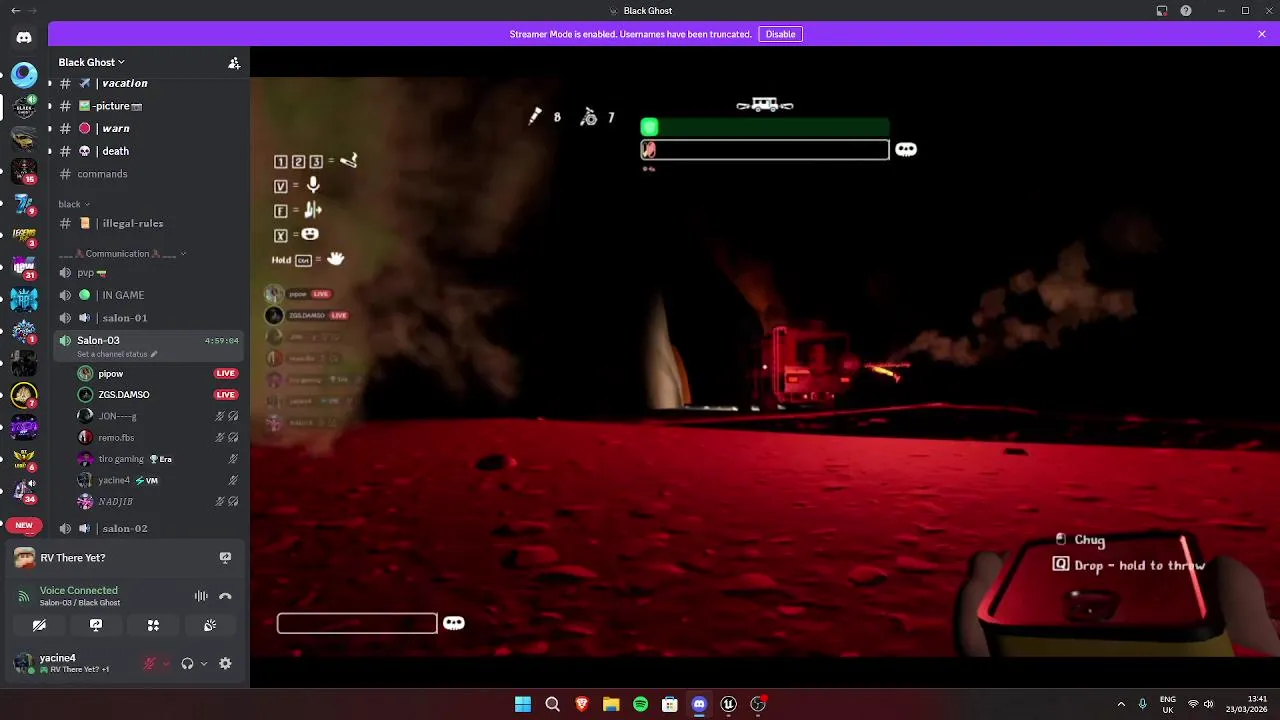Watch pipow's LIVE stream badge

226,374
